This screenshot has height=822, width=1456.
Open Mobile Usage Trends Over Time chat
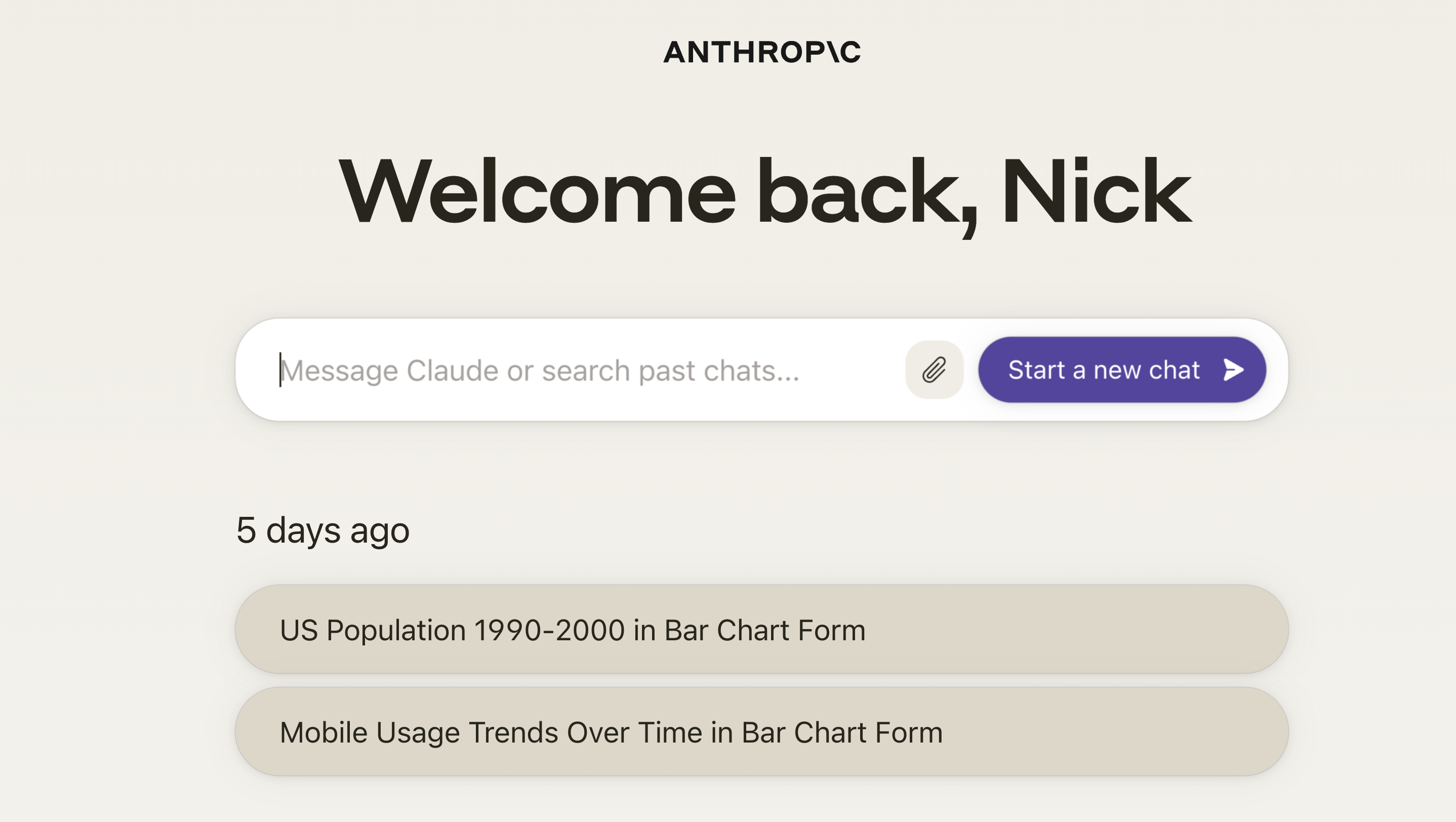coord(761,731)
